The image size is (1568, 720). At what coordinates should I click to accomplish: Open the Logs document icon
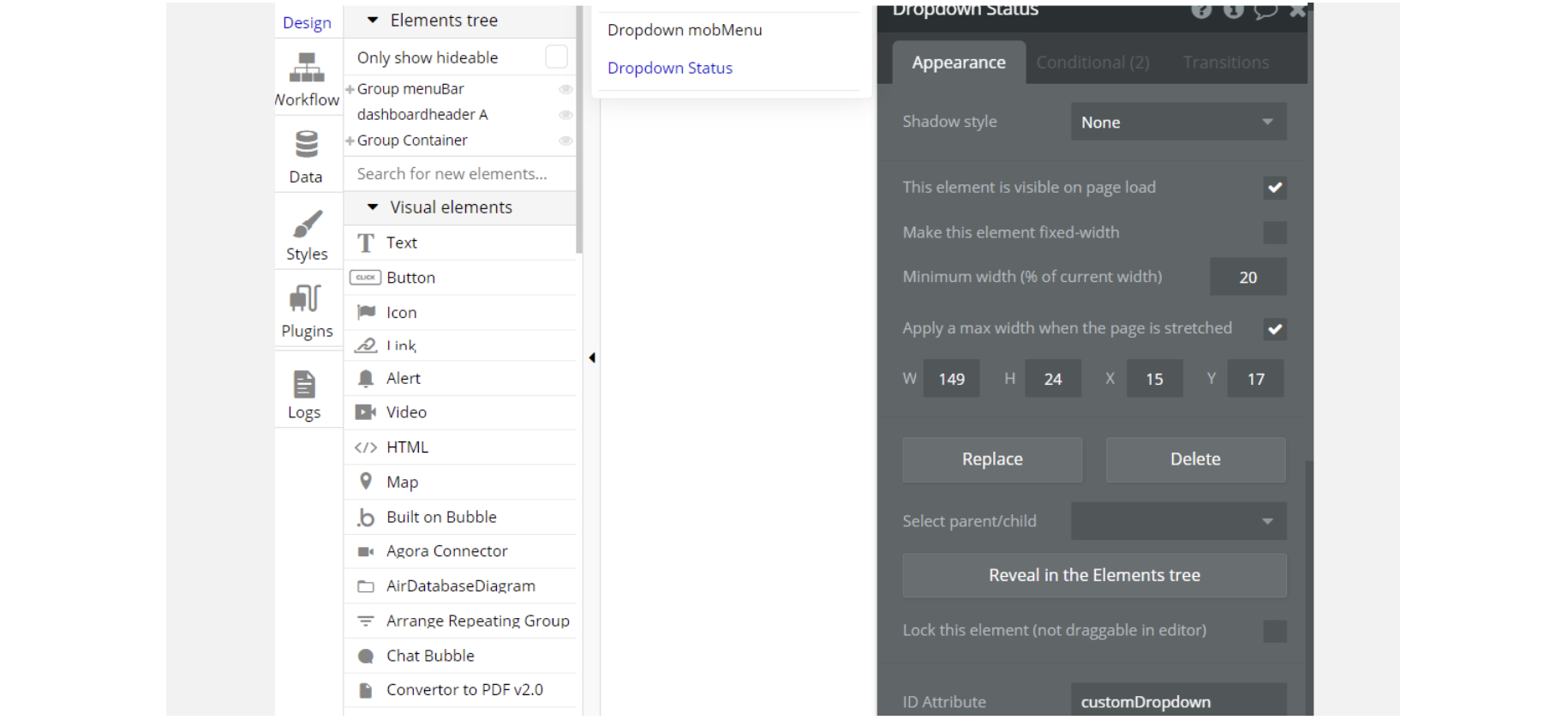[304, 385]
